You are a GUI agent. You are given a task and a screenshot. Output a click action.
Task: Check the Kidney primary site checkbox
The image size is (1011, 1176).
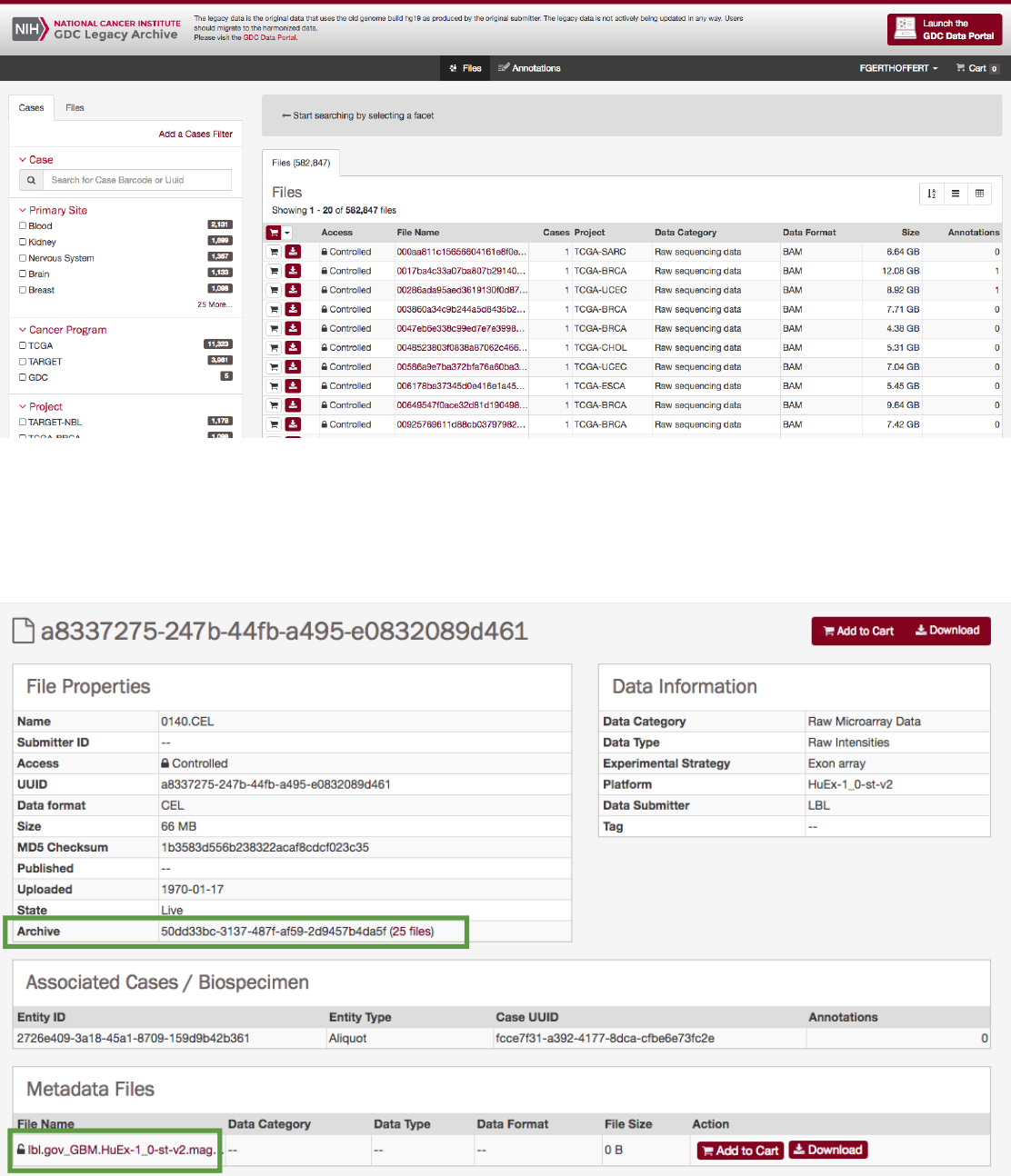[x=23, y=242]
